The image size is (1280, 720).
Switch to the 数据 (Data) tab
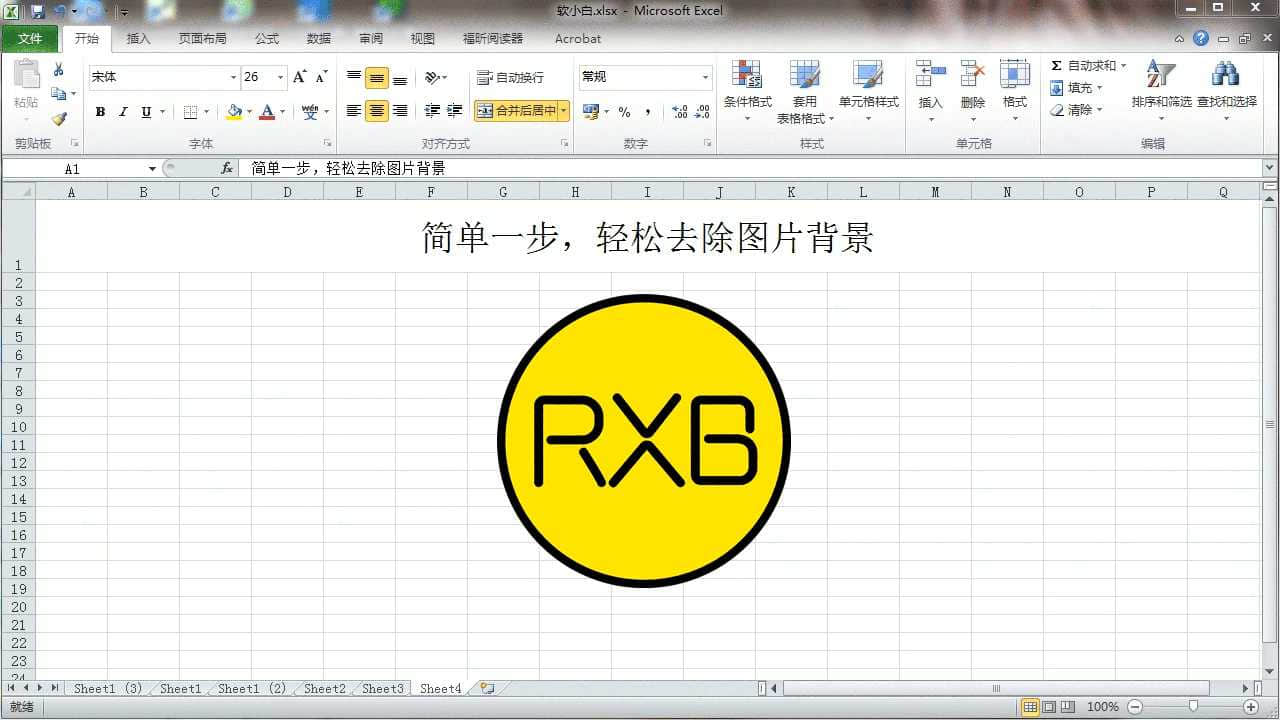(x=319, y=39)
